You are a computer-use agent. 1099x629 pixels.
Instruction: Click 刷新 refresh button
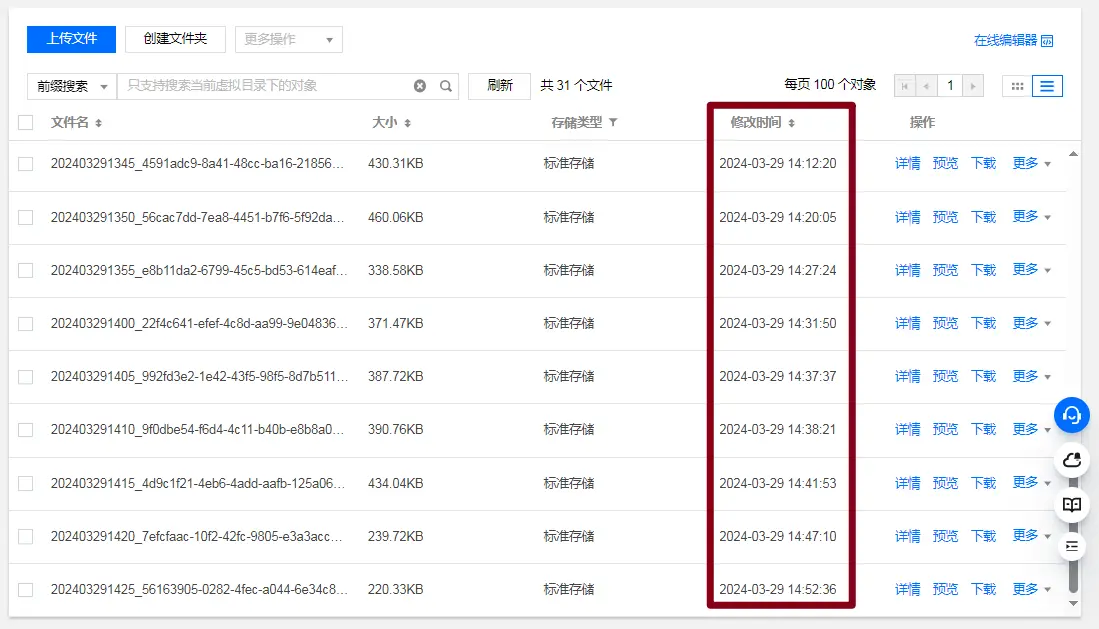click(x=499, y=86)
